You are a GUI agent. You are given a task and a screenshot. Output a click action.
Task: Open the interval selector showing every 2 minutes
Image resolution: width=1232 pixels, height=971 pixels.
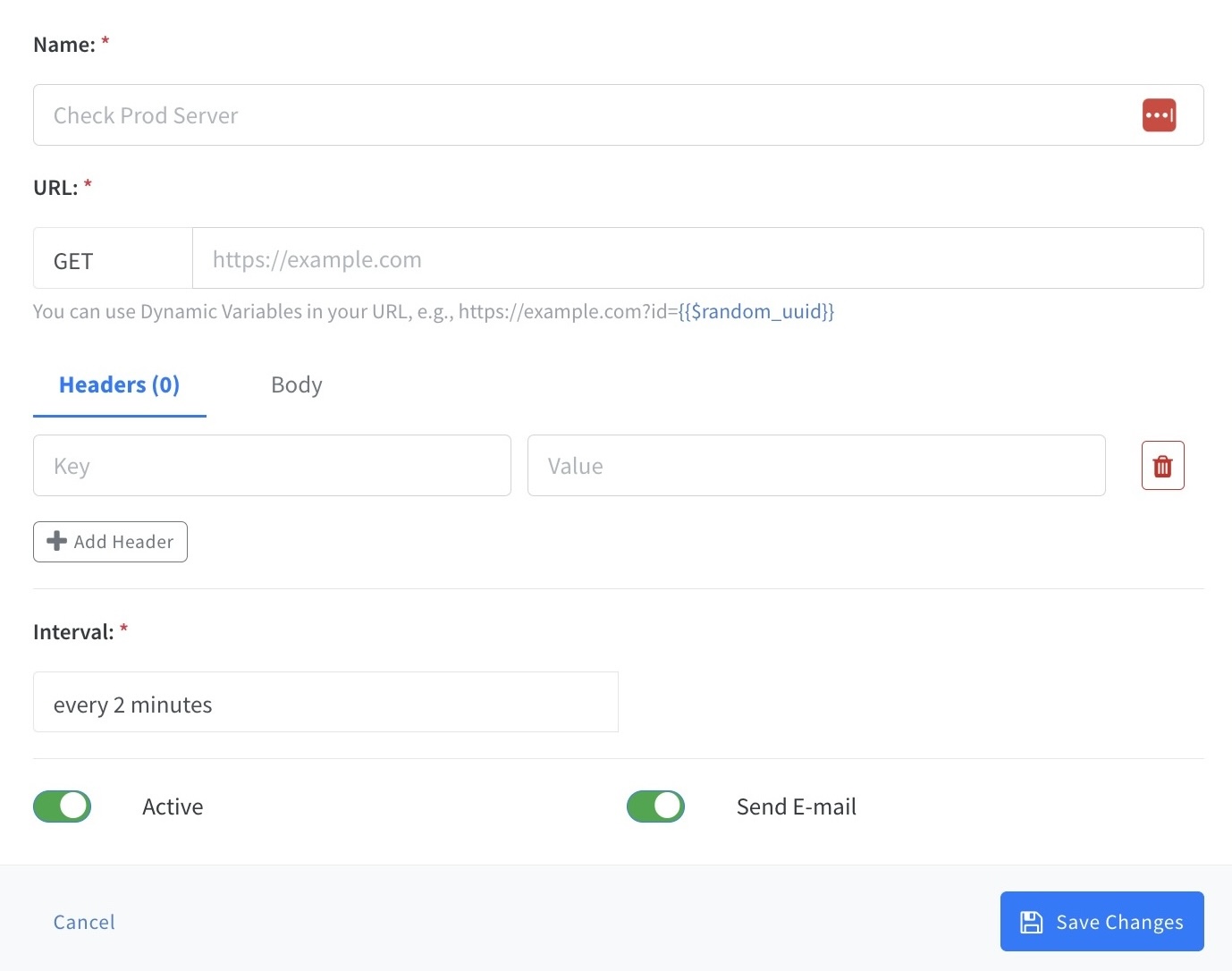tap(325, 703)
